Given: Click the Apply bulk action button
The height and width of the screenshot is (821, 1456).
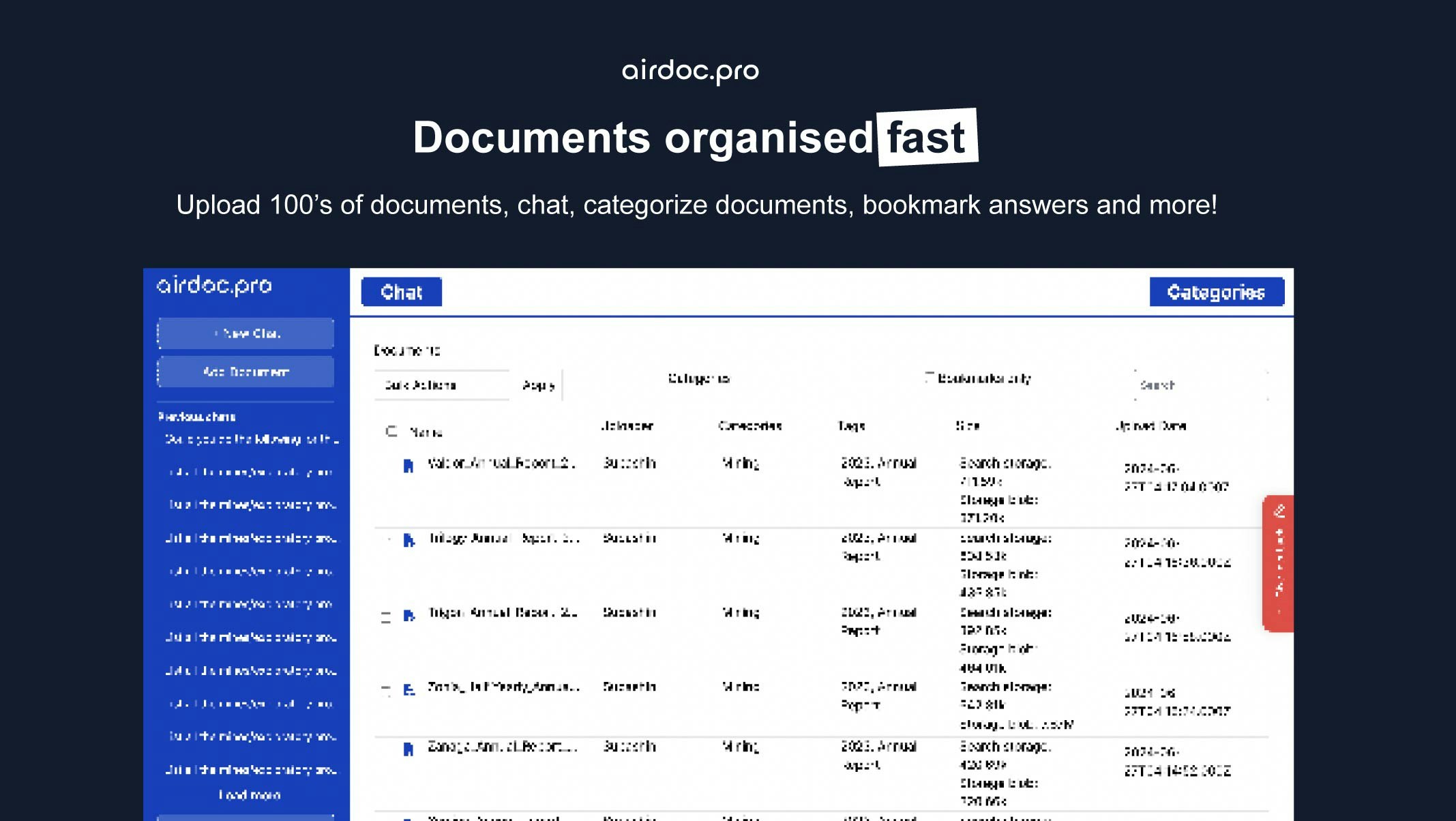Looking at the screenshot, I should [539, 385].
